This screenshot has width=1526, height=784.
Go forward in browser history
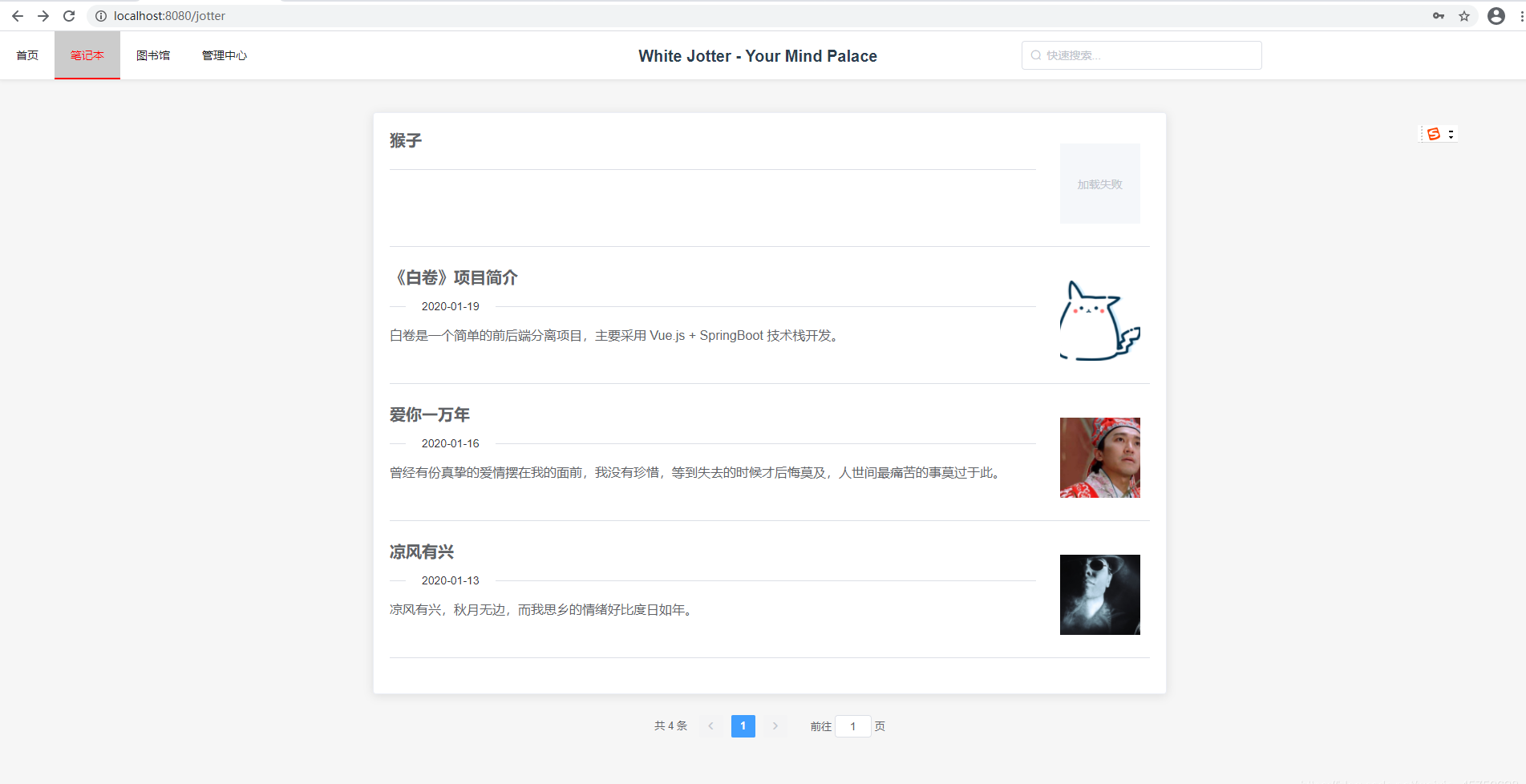click(43, 16)
